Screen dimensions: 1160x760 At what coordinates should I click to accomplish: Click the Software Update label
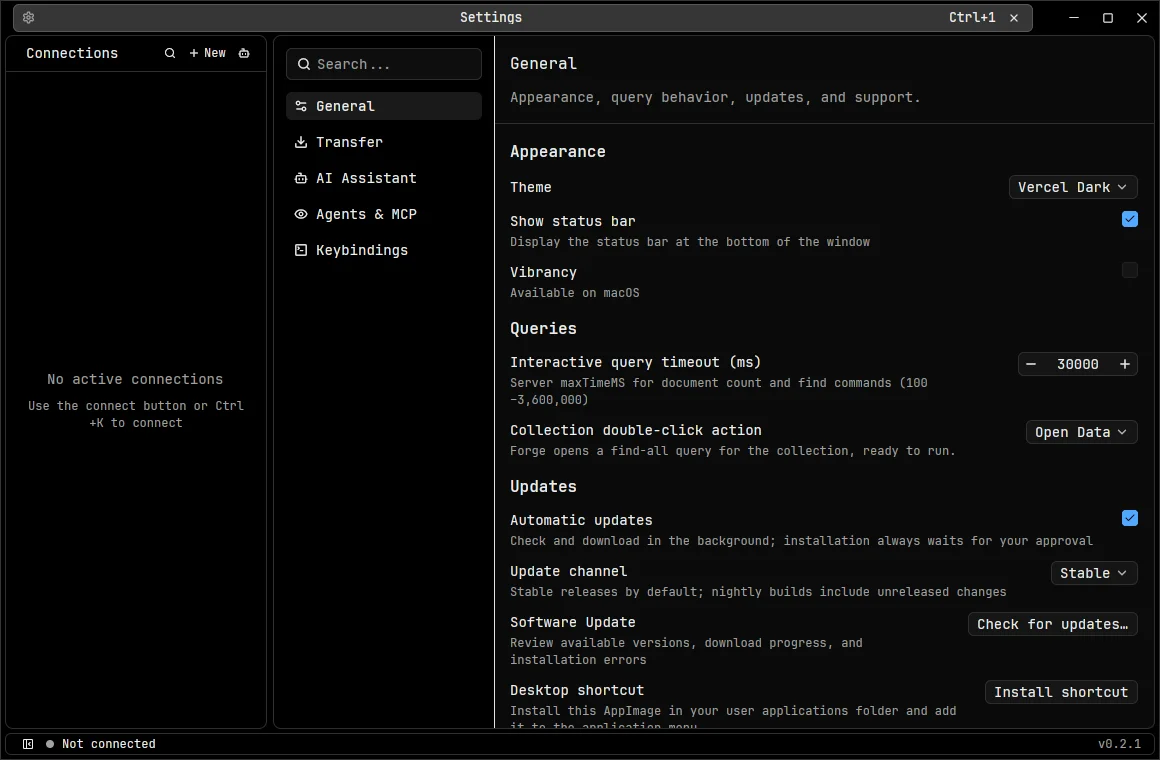point(573,622)
